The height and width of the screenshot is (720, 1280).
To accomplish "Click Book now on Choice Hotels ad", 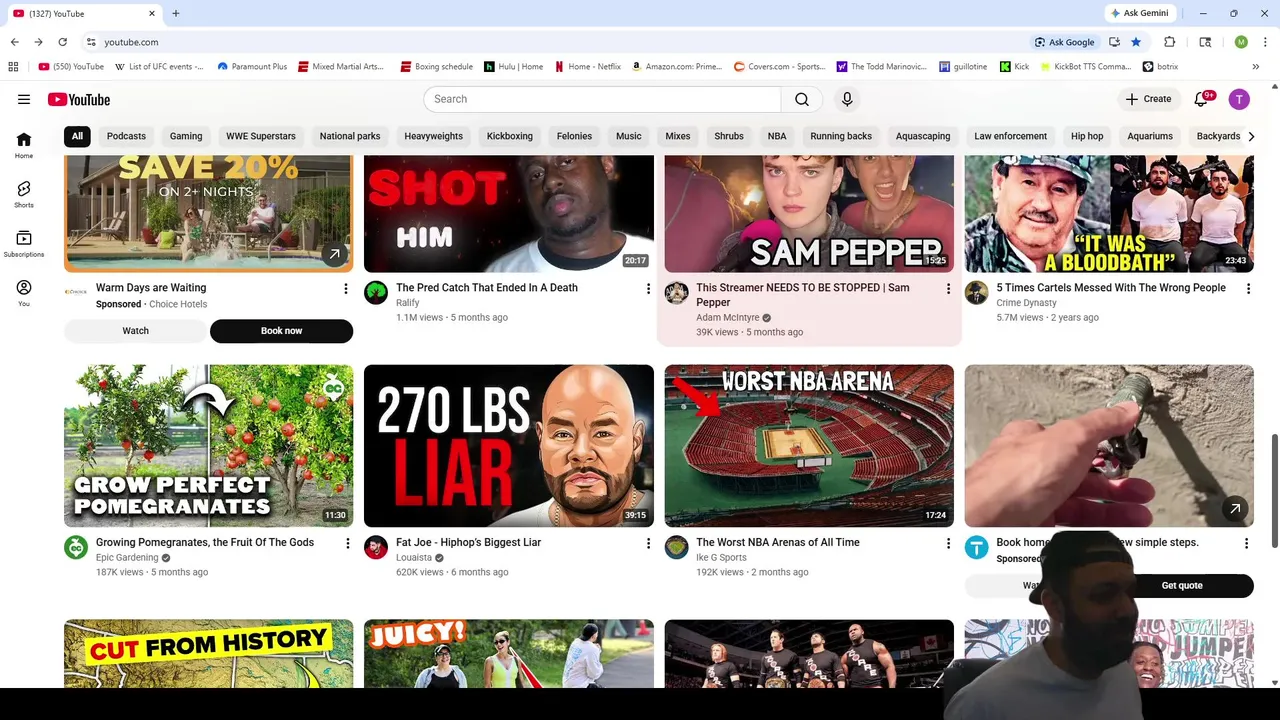I will (x=281, y=331).
